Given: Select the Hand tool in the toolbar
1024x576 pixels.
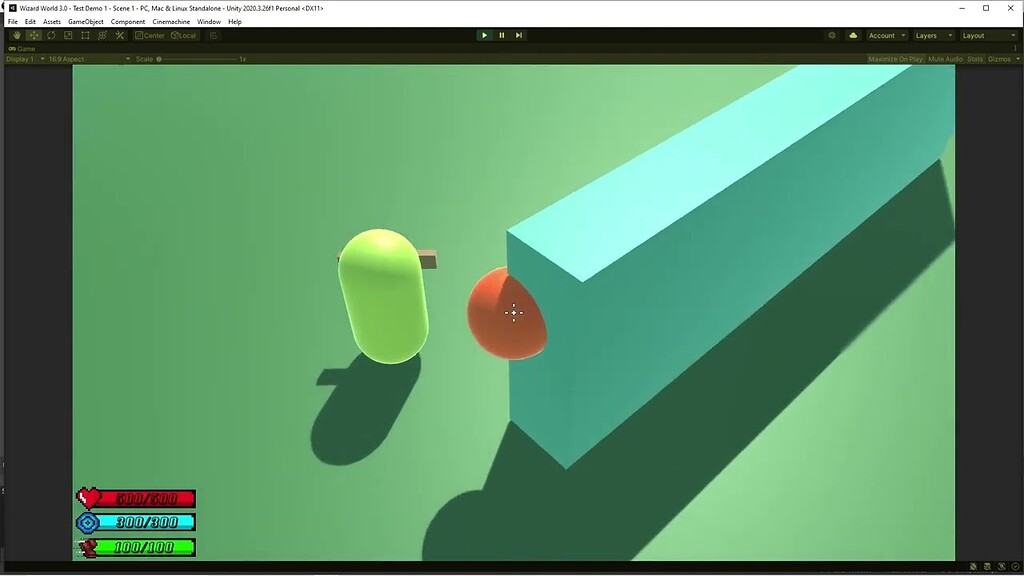Looking at the screenshot, I should (x=16, y=35).
